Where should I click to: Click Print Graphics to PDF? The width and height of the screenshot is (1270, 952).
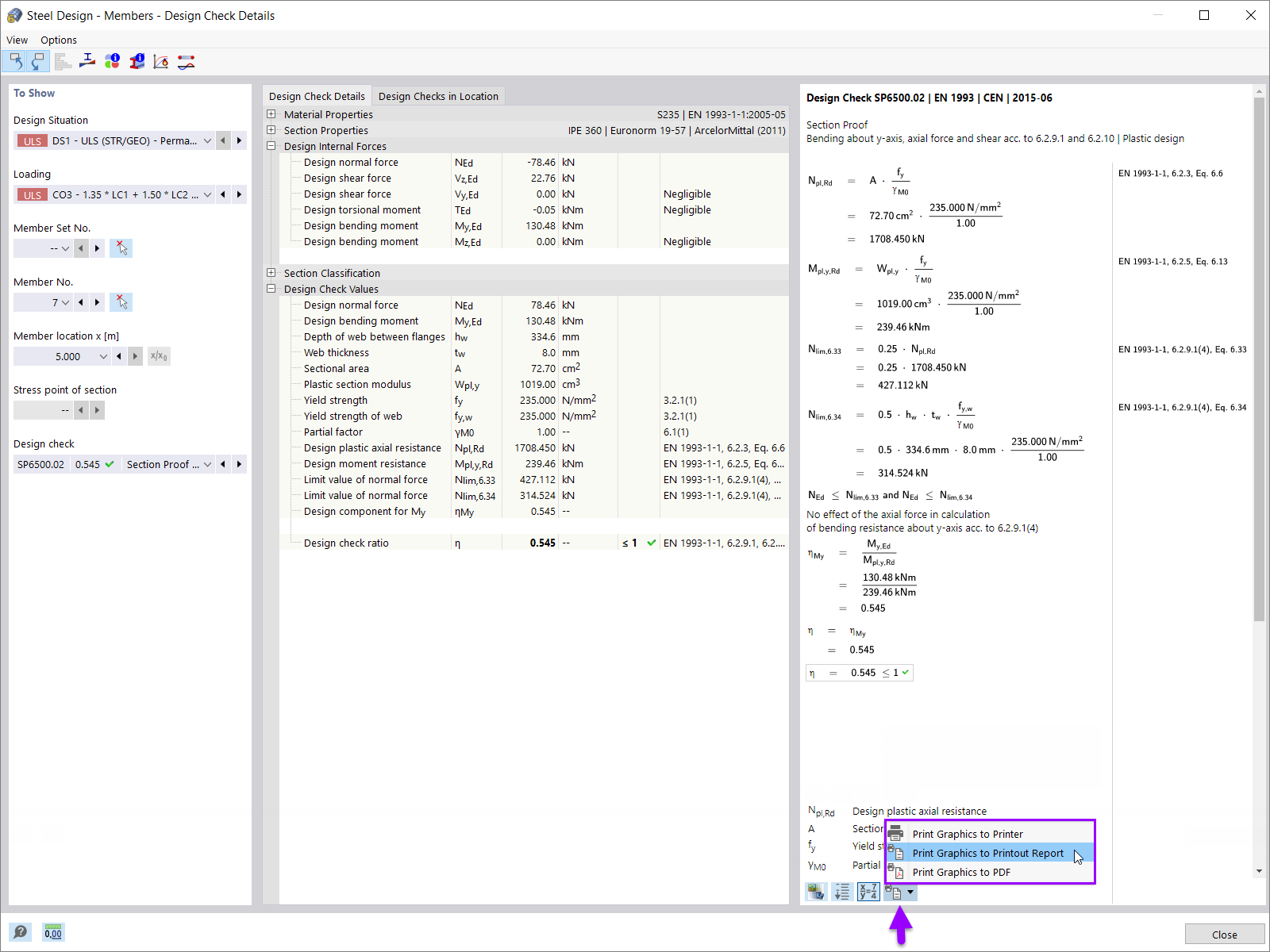click(961, 872)
